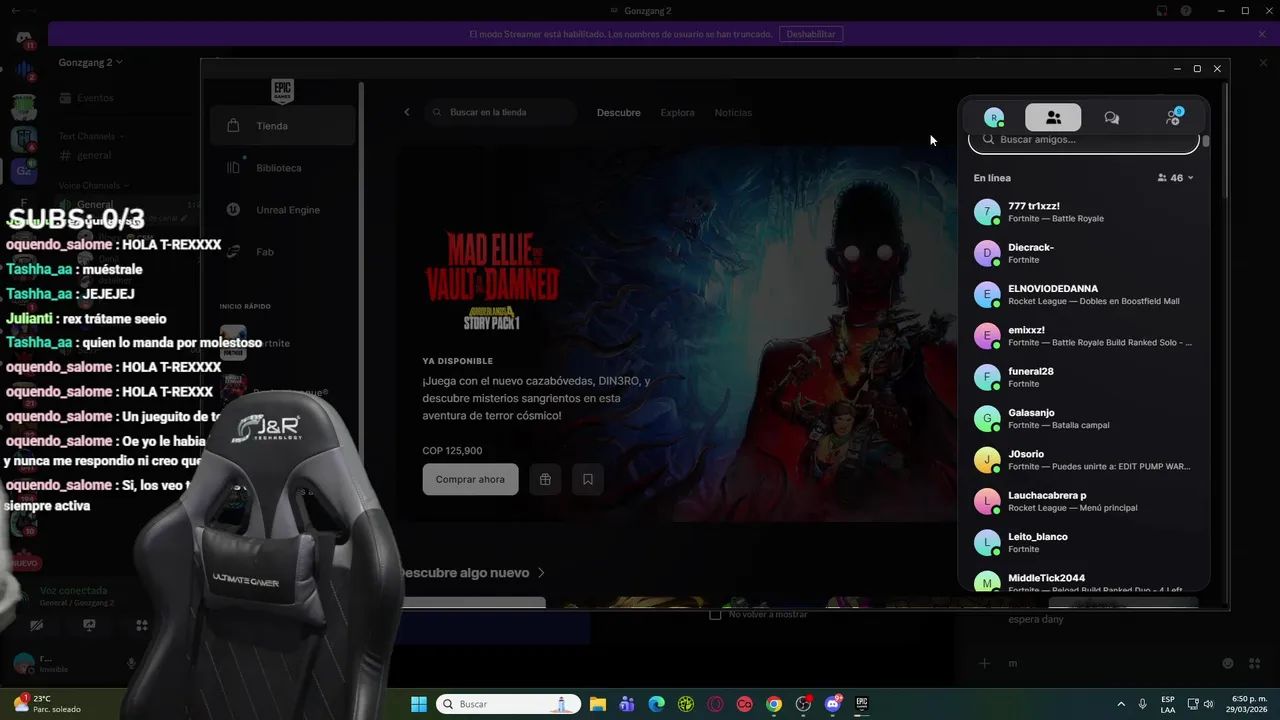The height and width of the screenshot is (720, 1280).
Task: Open the chat messages tab icon
Action: (x=1111, y=117)
